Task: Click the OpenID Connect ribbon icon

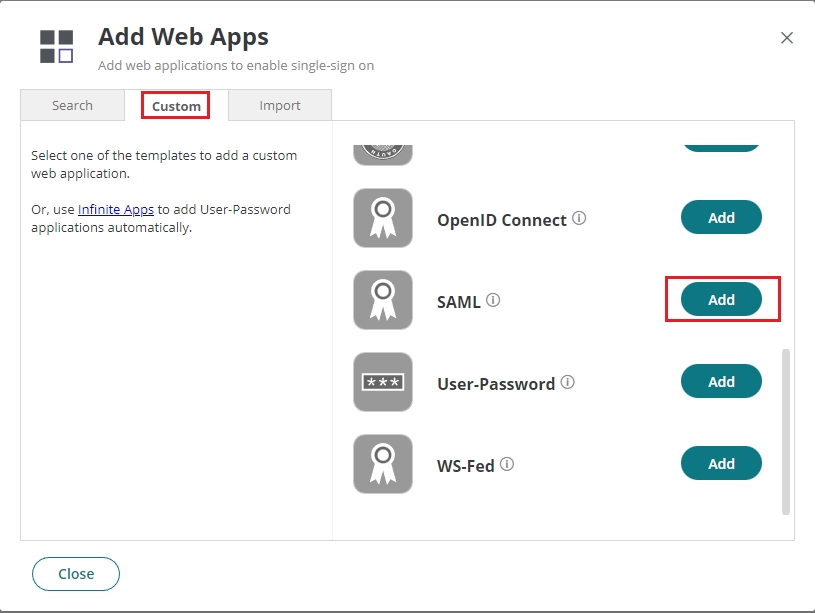Action: 383,218
